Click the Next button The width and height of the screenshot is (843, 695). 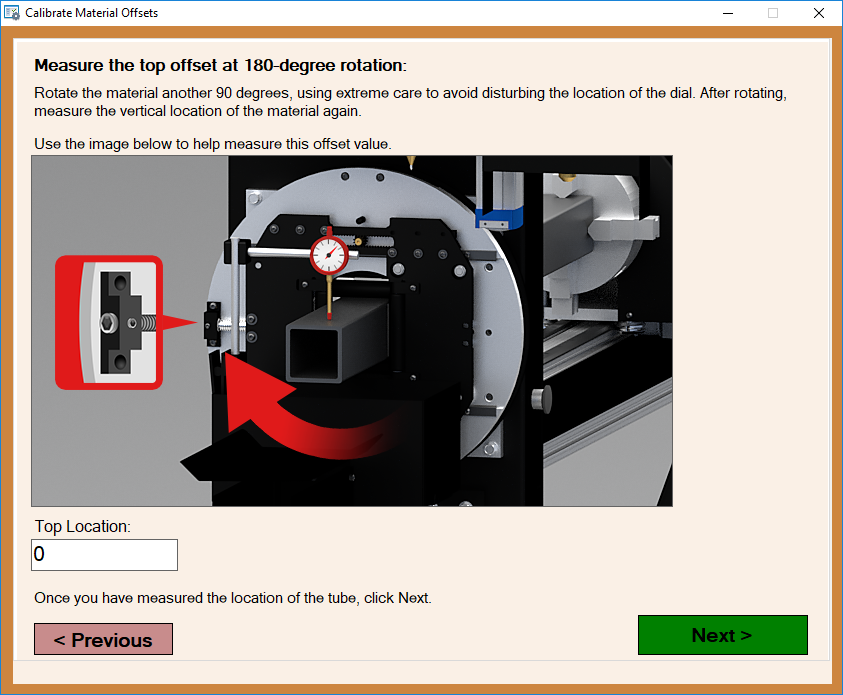(723, 635)
